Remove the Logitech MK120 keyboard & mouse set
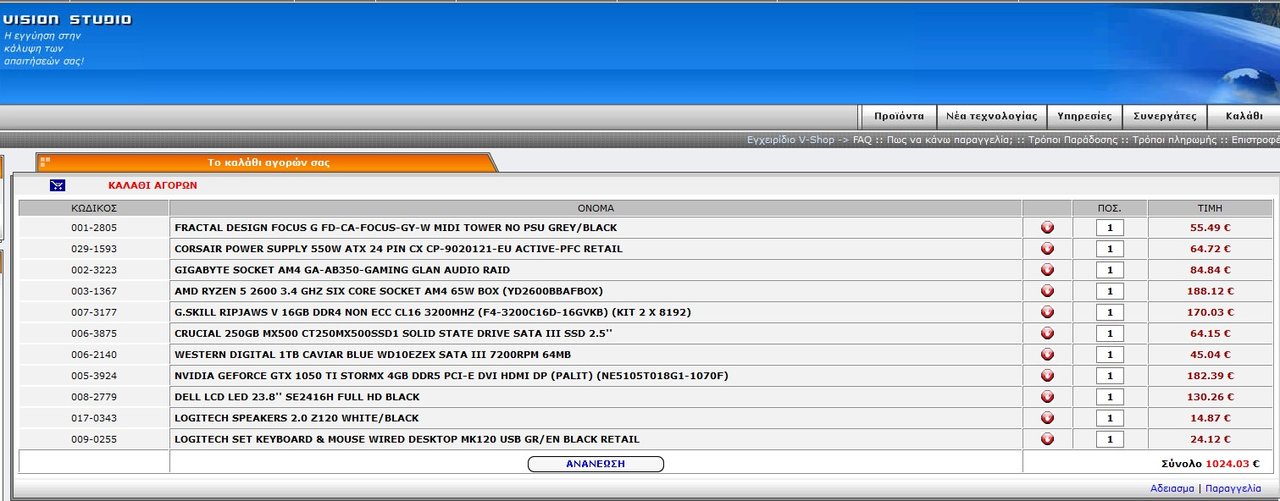 click(1047, 439)
